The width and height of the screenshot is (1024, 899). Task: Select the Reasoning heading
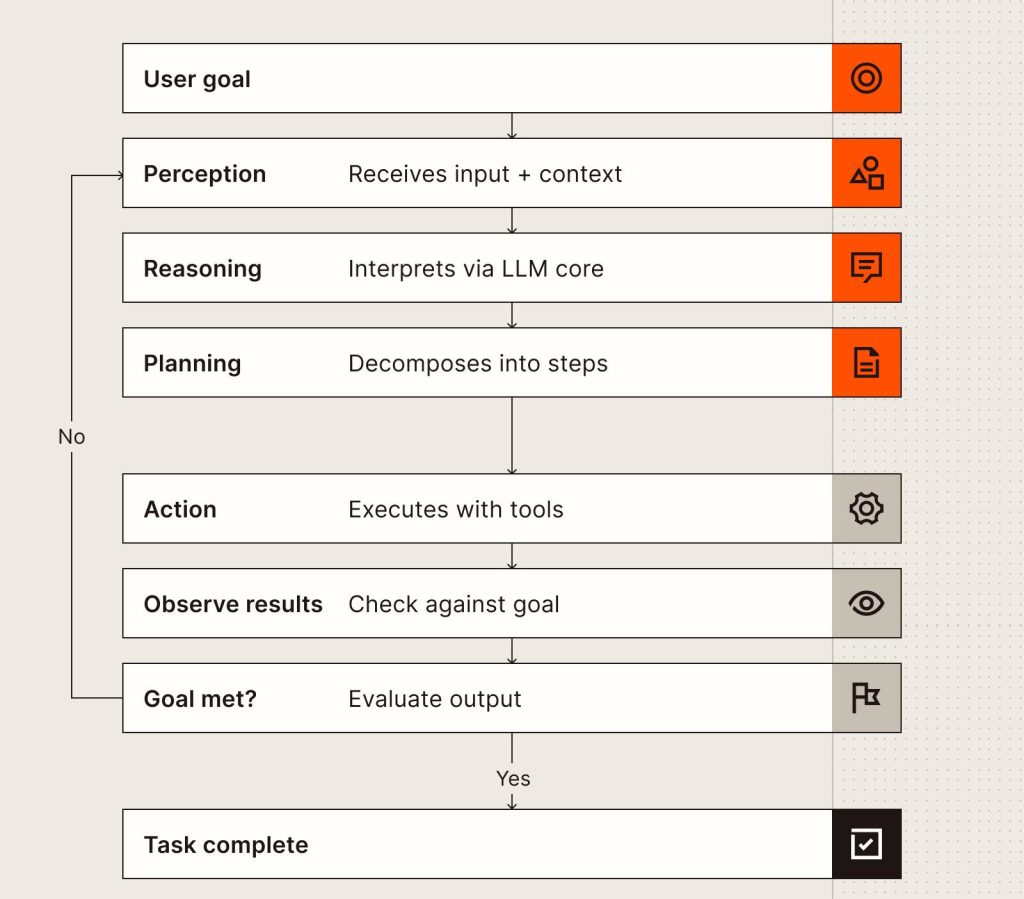pos(202,268)
